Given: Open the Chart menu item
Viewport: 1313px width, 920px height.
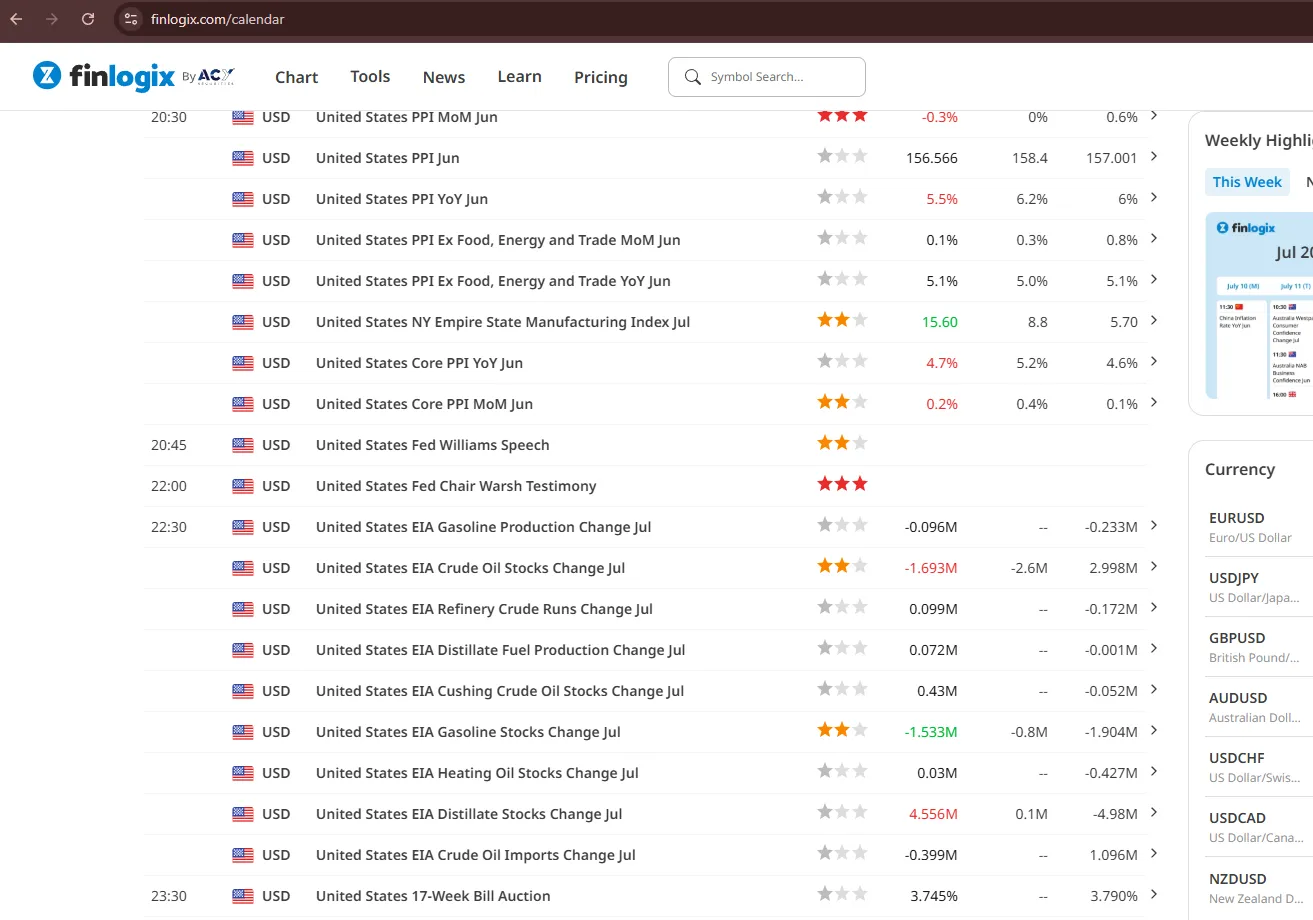Looking at the screenshot, I should 297,77.
